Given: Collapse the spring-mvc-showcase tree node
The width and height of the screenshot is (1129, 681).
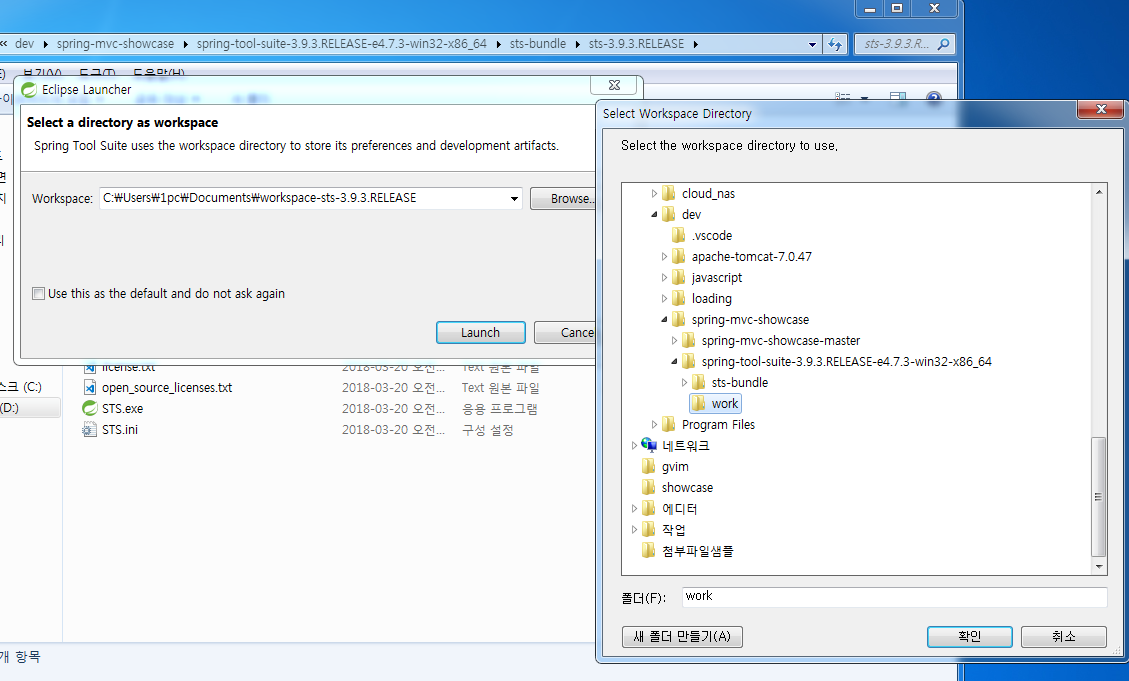Looking at the screenshot, I should (664, 319).
